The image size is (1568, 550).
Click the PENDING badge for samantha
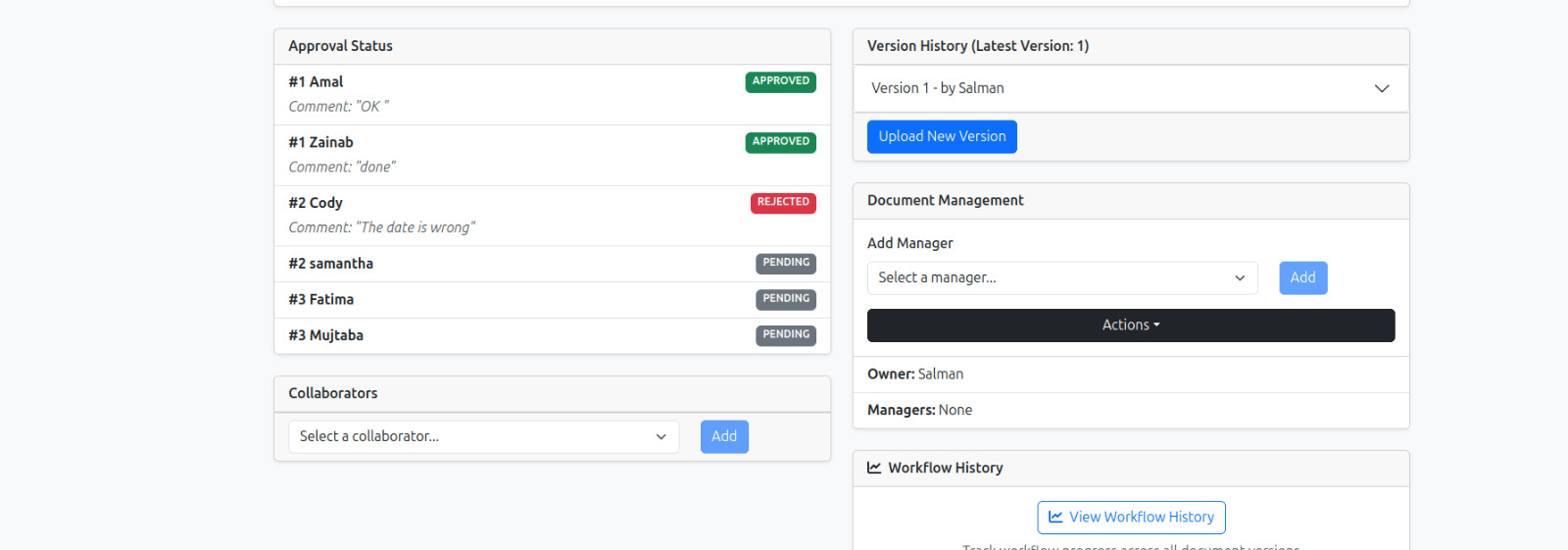(786, 263)
